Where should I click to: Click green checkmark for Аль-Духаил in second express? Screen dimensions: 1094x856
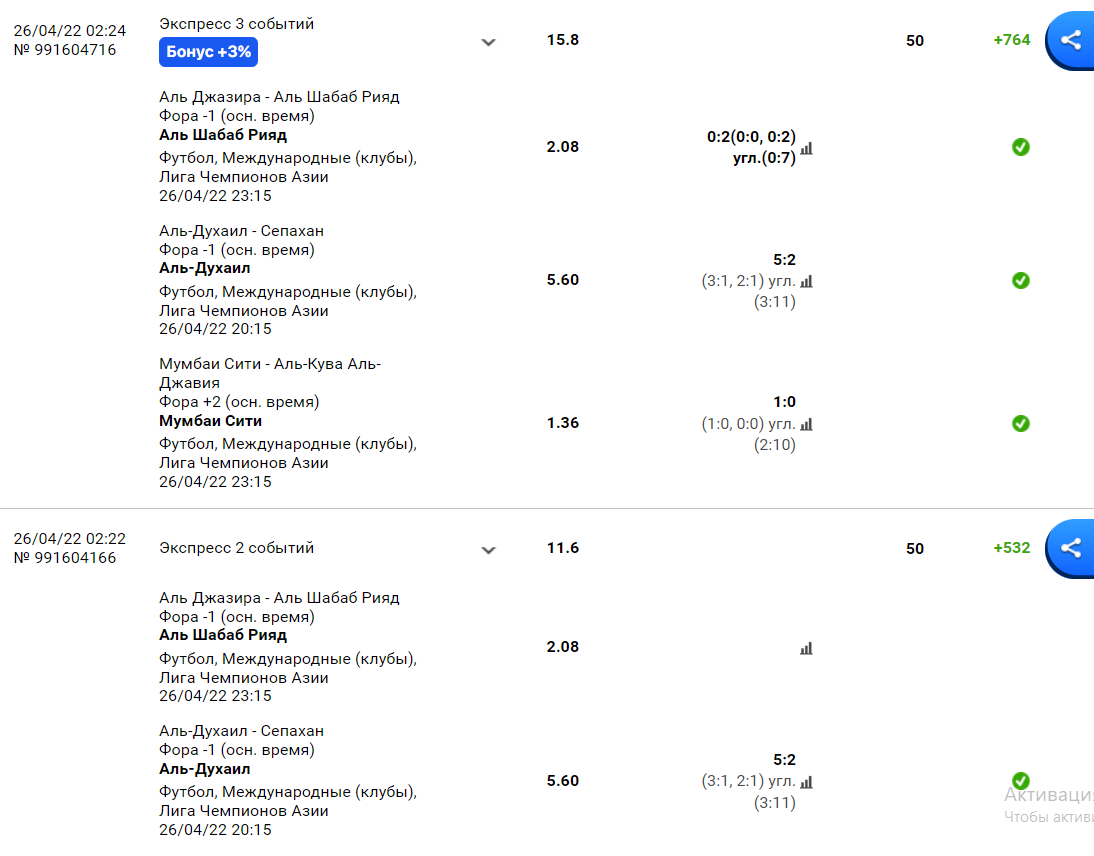(x=1021, y=781)
